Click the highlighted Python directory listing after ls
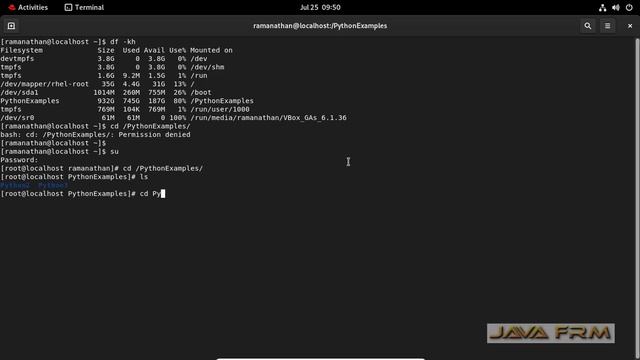640x360 pixels. click(34, 185)
